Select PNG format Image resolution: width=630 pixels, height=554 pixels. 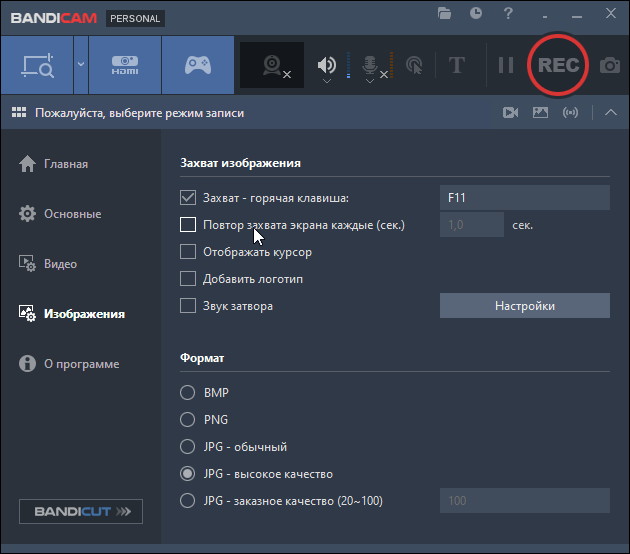[x=187, y=419]
